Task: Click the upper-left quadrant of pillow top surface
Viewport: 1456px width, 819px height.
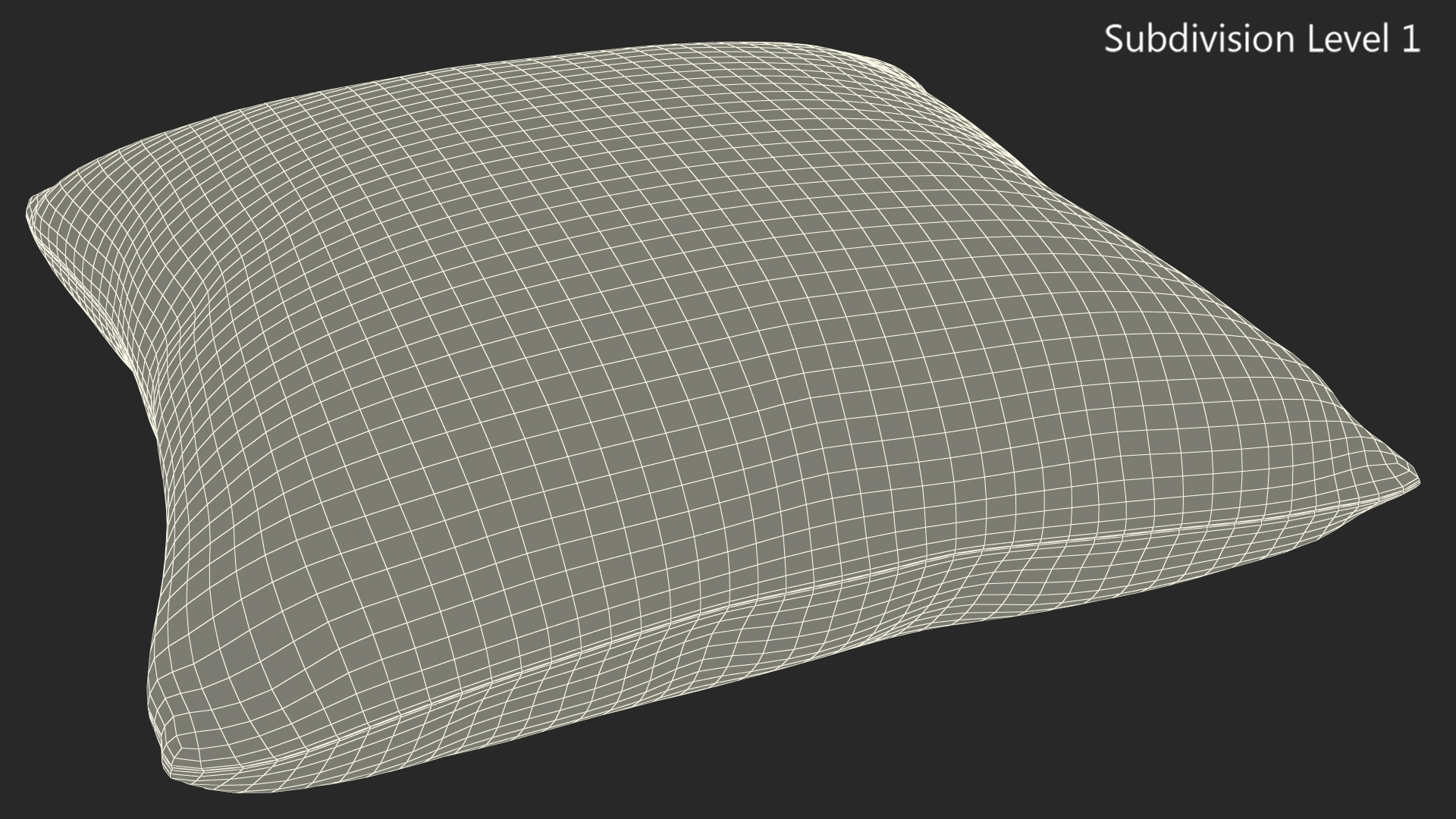Action: point(364,227)
